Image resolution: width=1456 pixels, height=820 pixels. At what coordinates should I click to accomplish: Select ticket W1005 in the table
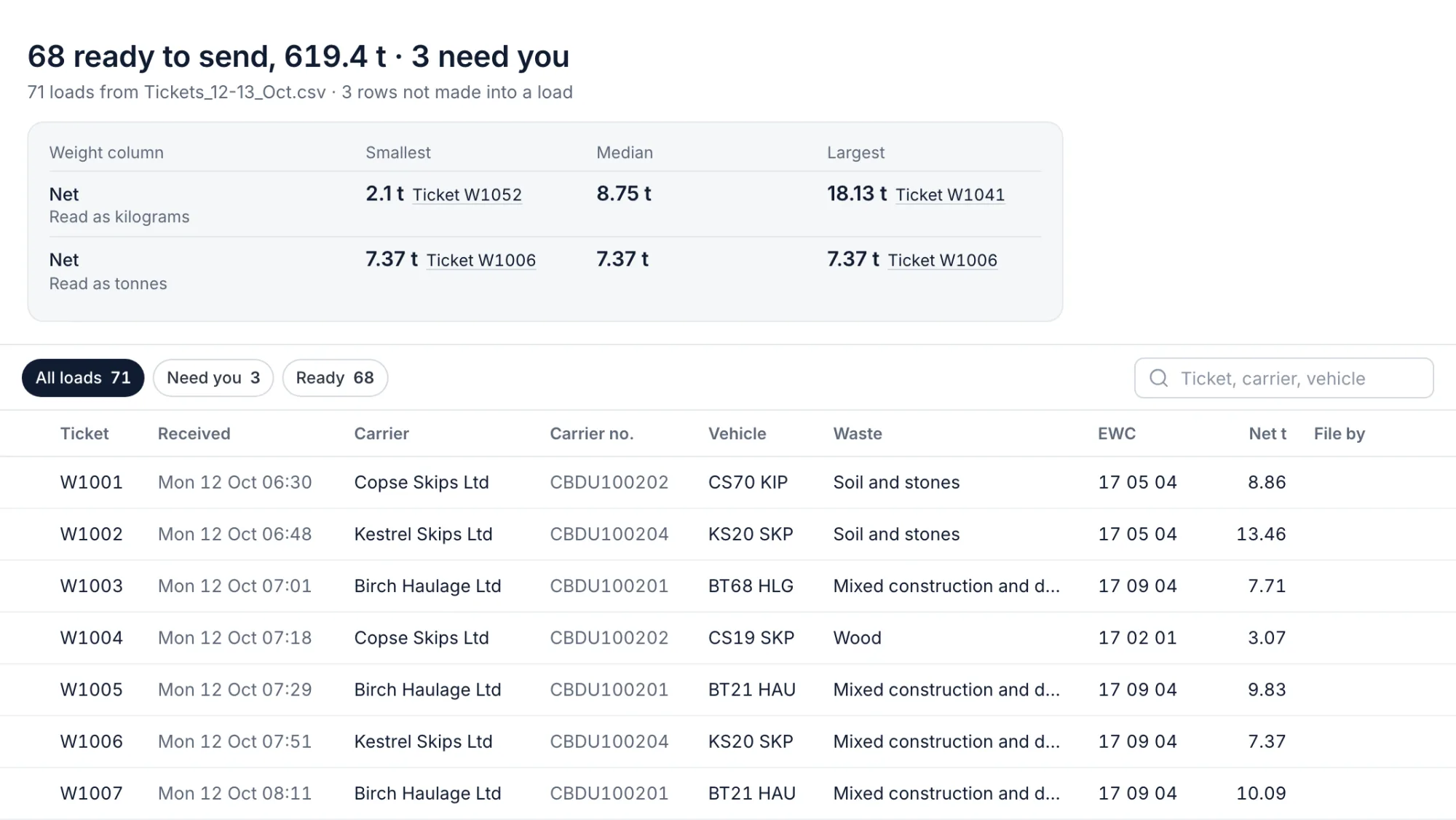pyautogui.click(x=92, y=689)
